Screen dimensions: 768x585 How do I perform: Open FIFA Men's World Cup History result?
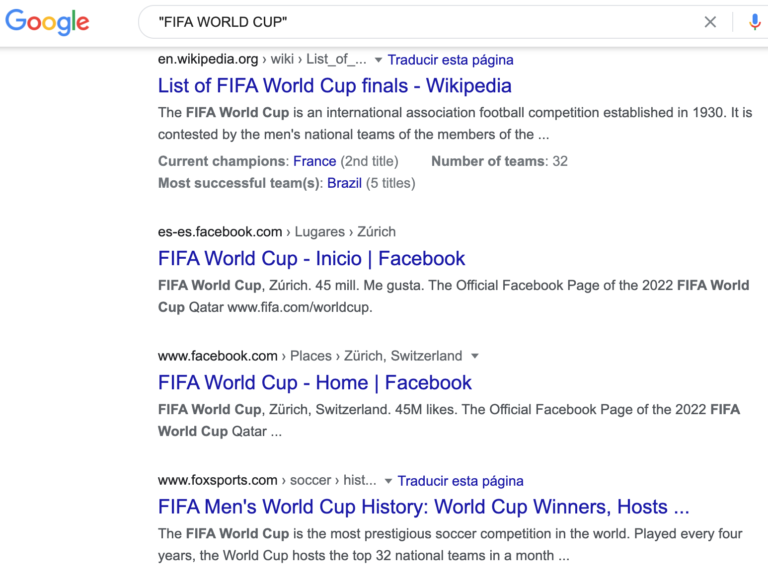coord(424,507)
